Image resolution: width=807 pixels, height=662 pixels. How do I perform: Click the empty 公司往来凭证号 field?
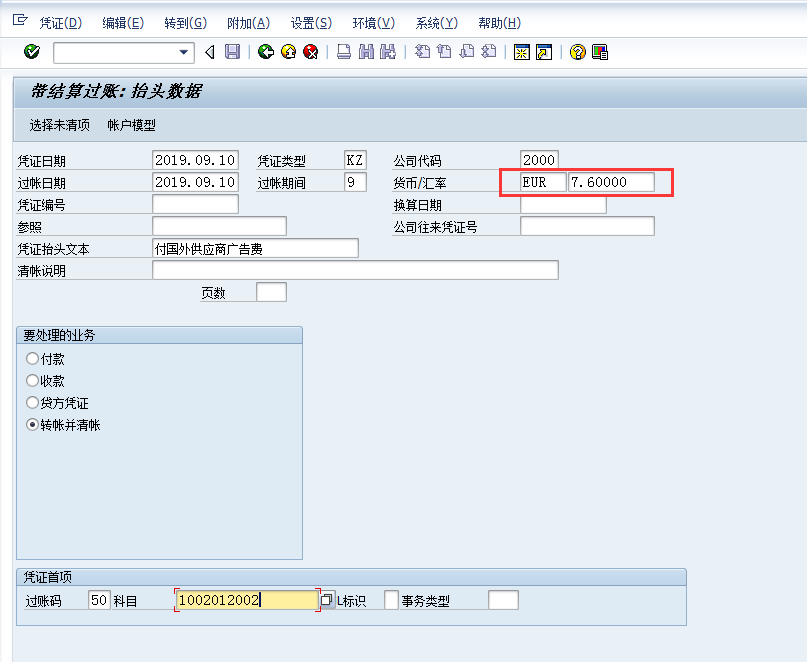tap(587, 226)
